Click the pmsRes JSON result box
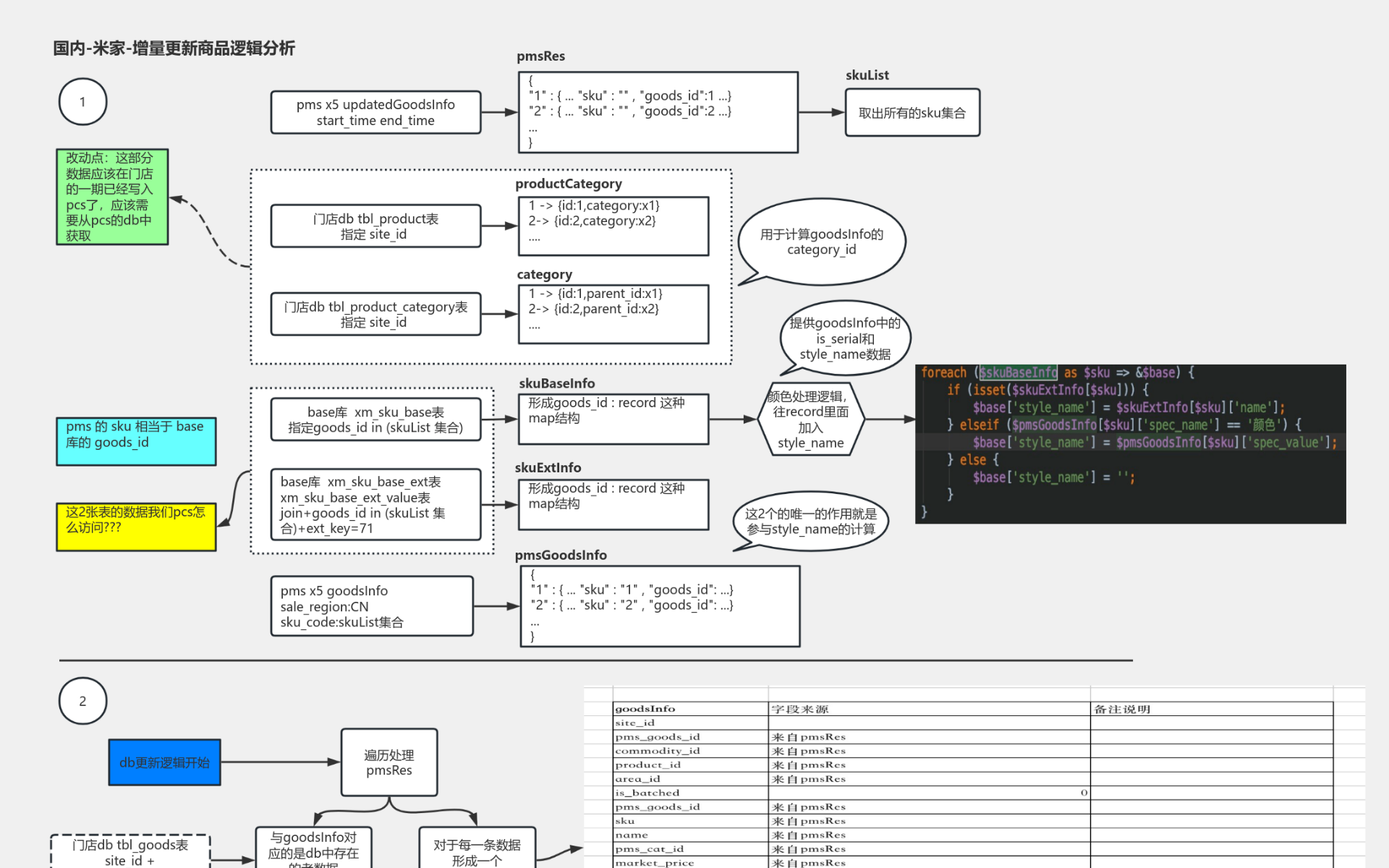1389x868 pixels. tap(658, 112)
